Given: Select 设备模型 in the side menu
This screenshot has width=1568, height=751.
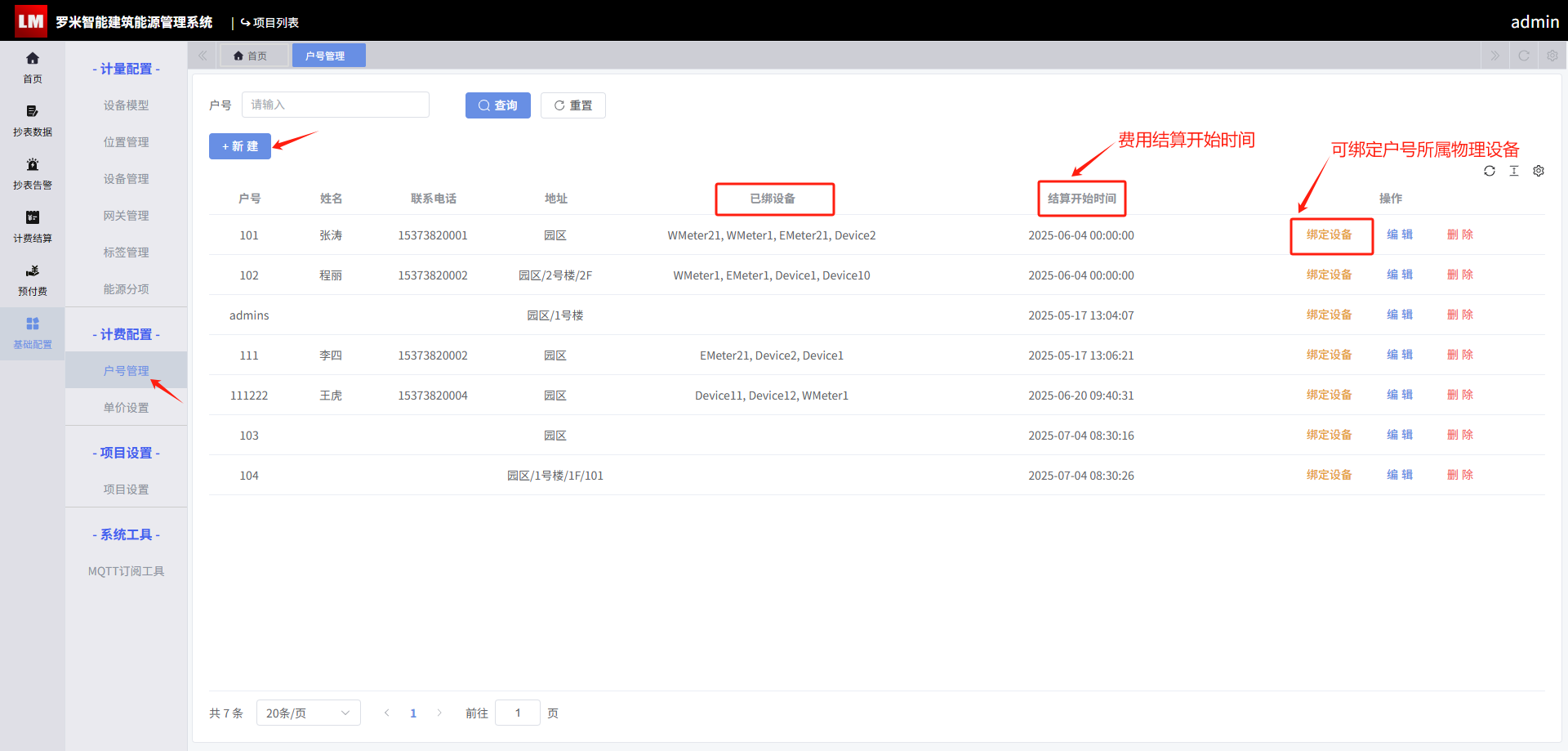Looking at the screenshot, I should (x=126, y=105).
